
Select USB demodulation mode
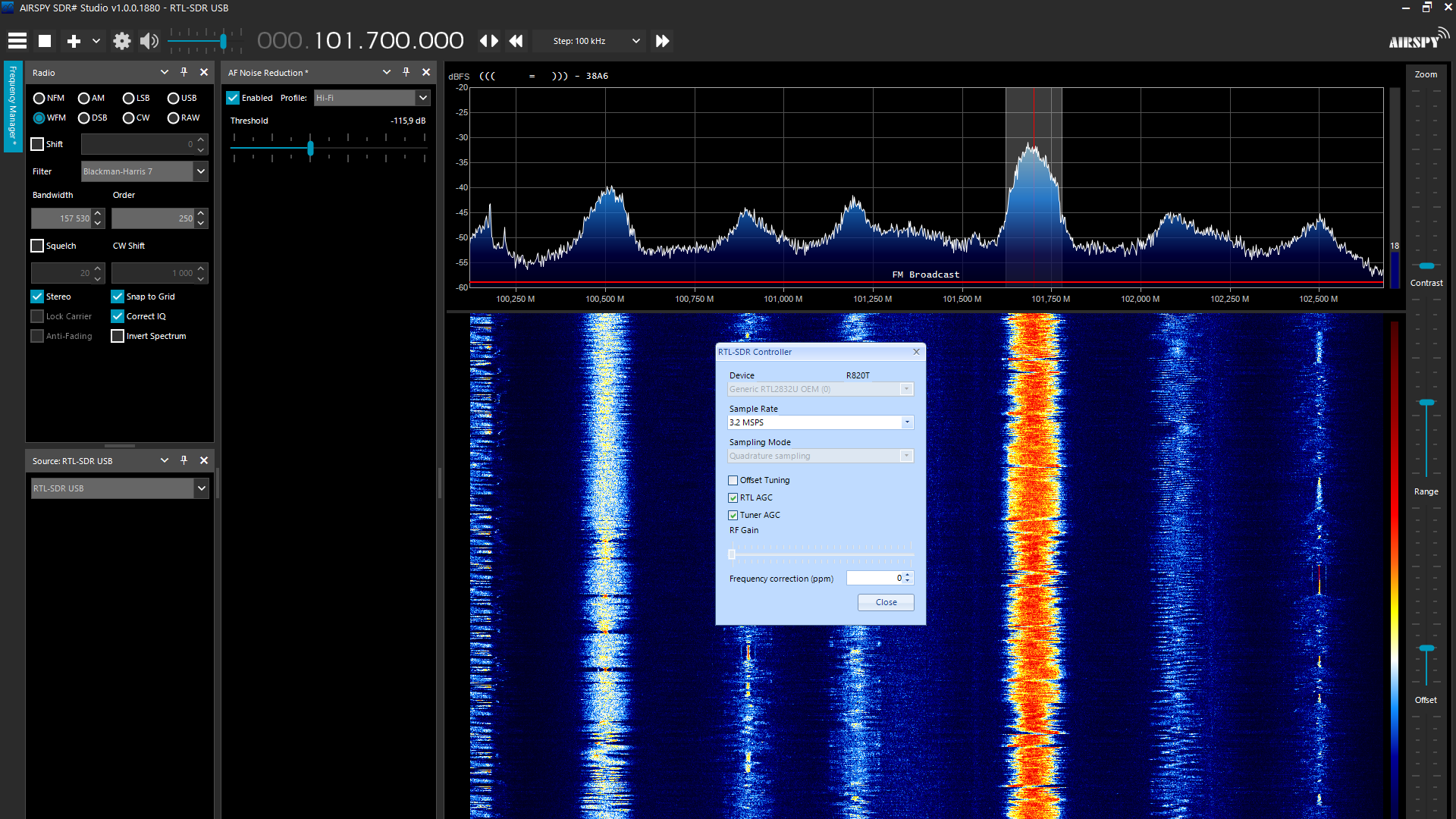click(x=183, y=98)
